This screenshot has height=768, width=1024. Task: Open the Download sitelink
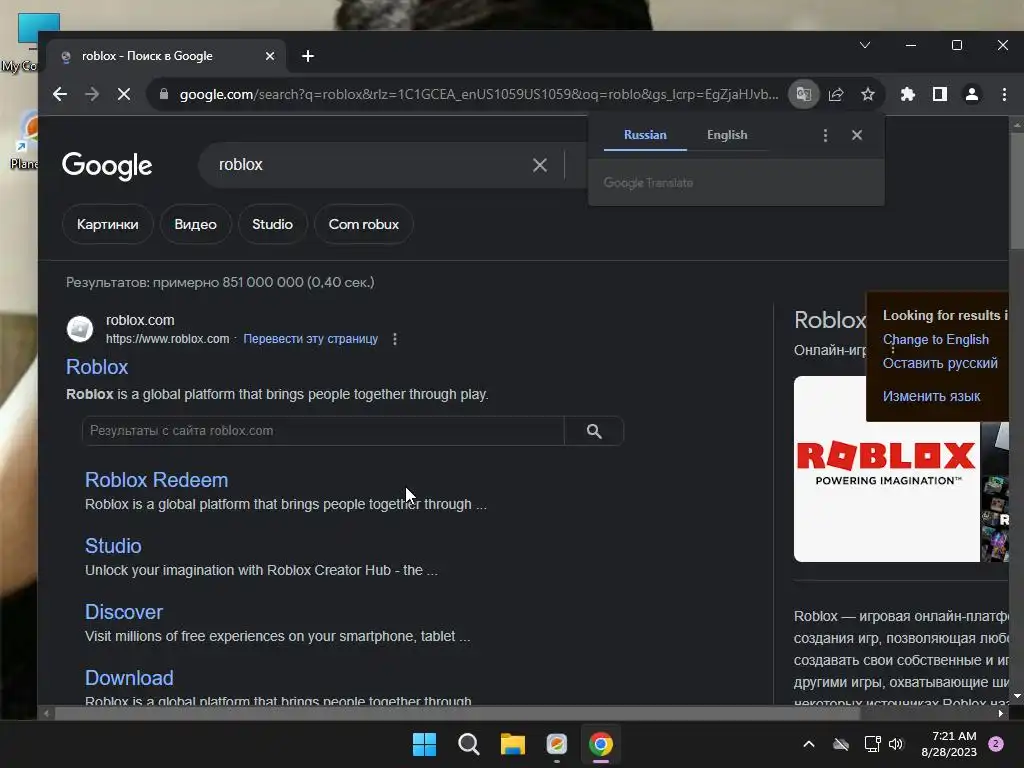tap(129, 677)
